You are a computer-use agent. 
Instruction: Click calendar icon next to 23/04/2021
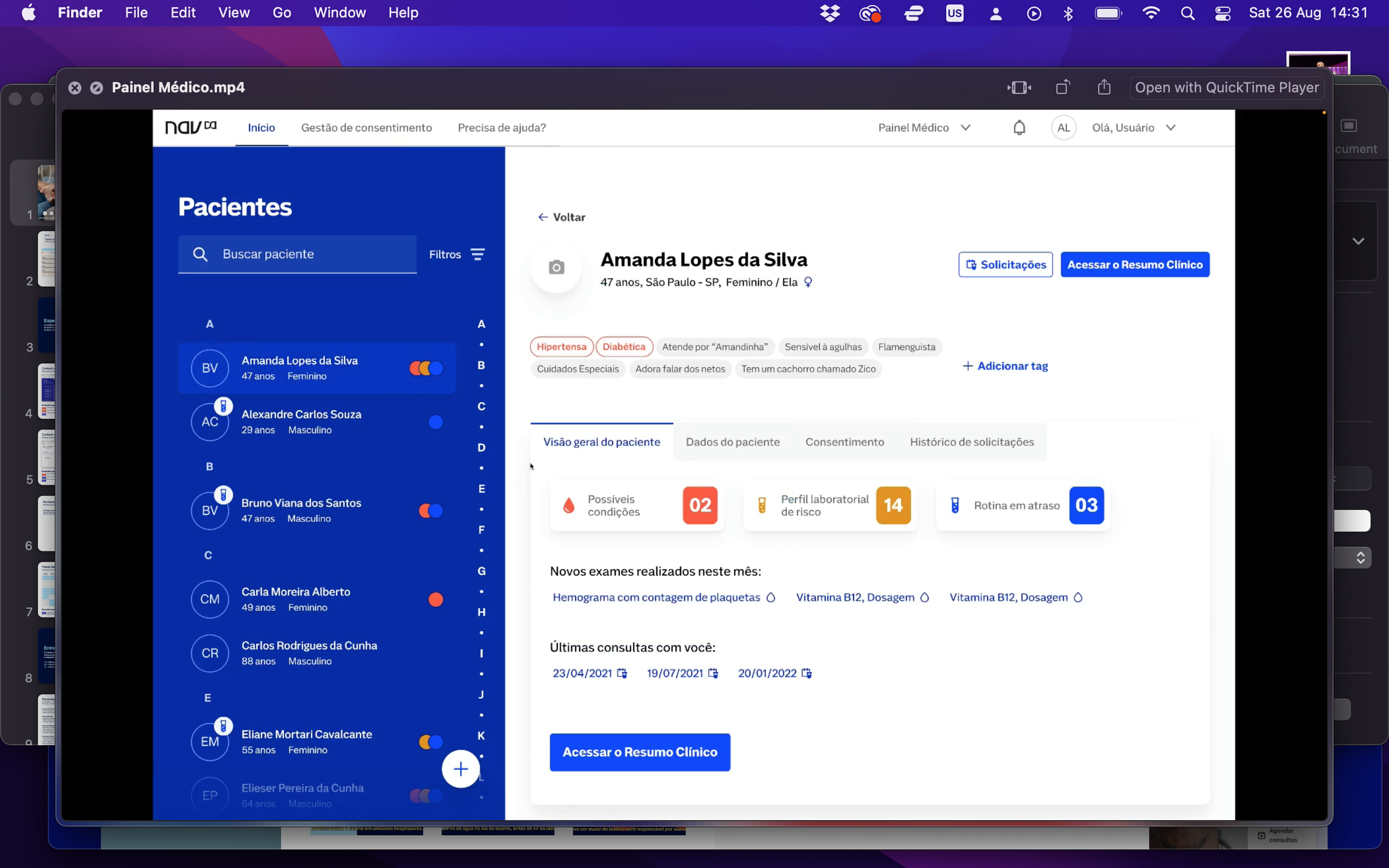pyautogui.click(x=622, y=674)
